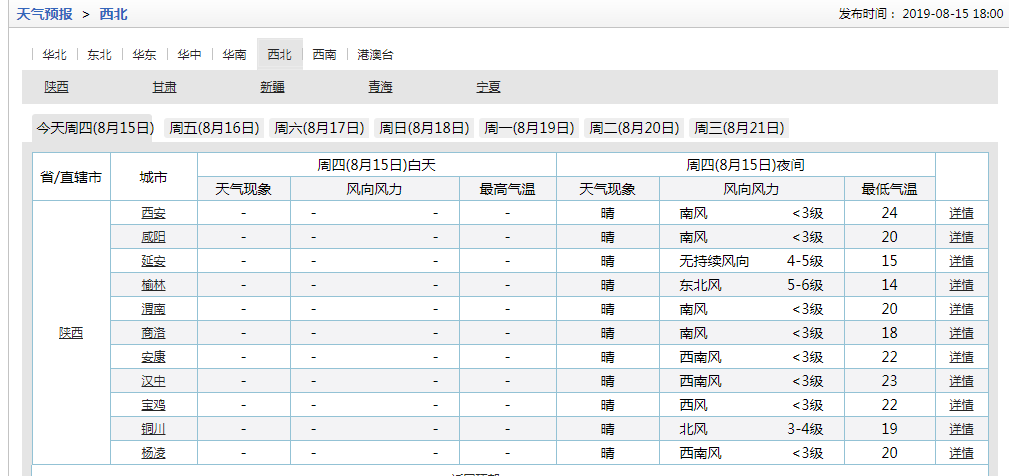The height and width of the screenshot is (476, 1009).
Task: Open 详情 for the 延安 row
Action: coord(961,261)
